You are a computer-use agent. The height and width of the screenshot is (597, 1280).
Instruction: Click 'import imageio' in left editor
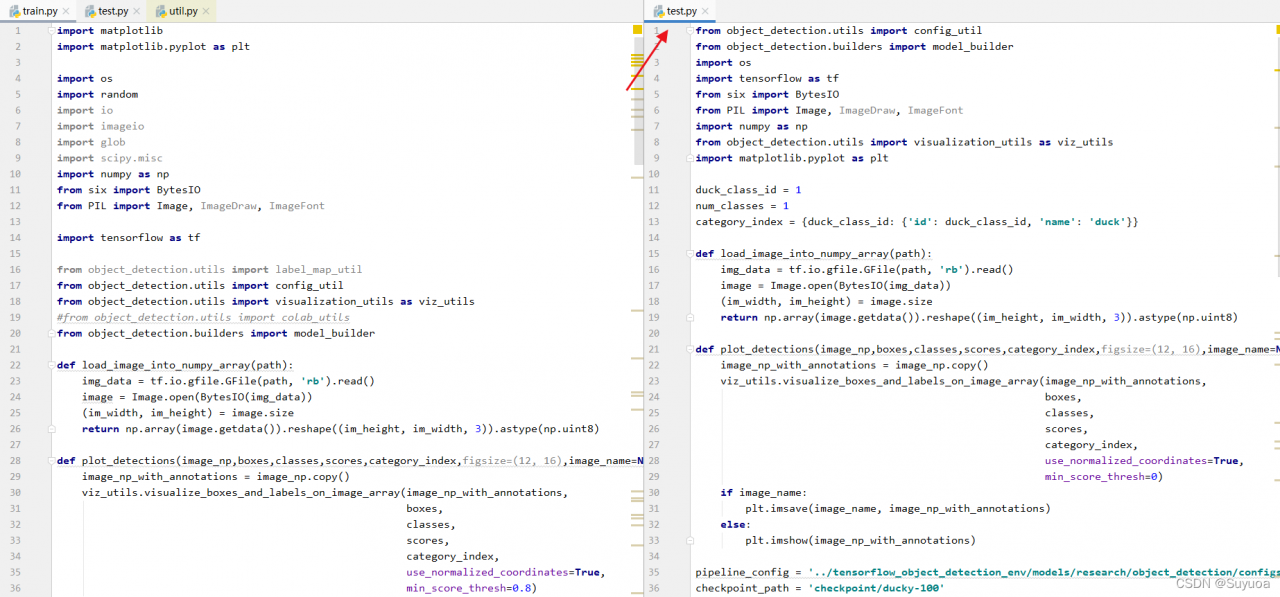(x=100, y=126)
